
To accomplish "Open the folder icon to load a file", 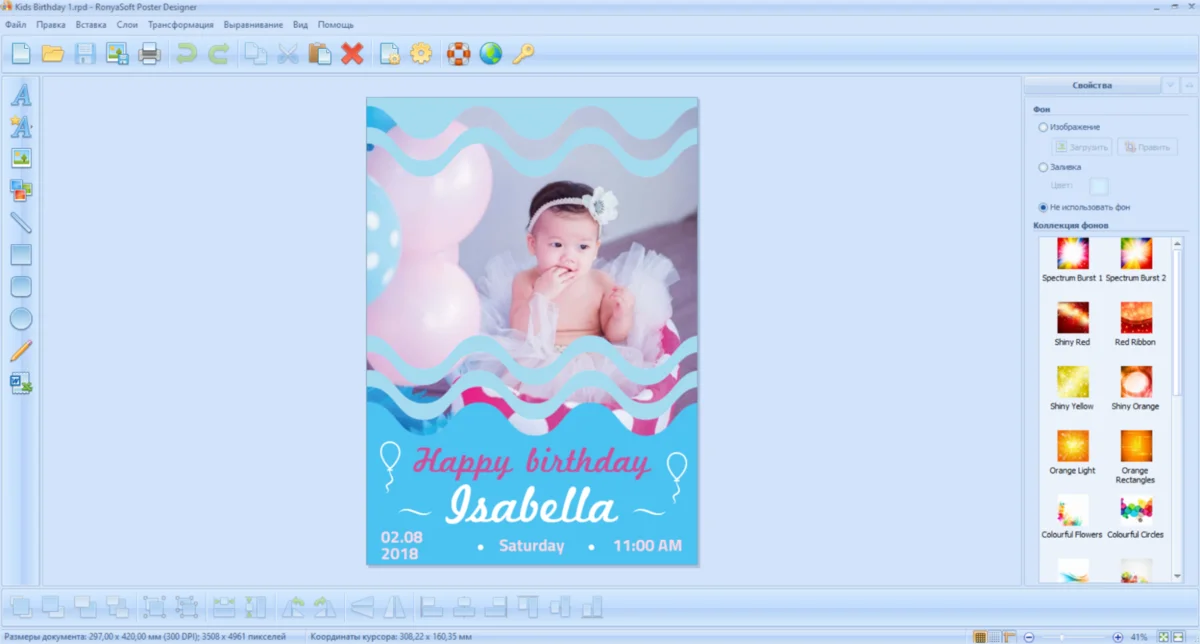I will point(53,54).
